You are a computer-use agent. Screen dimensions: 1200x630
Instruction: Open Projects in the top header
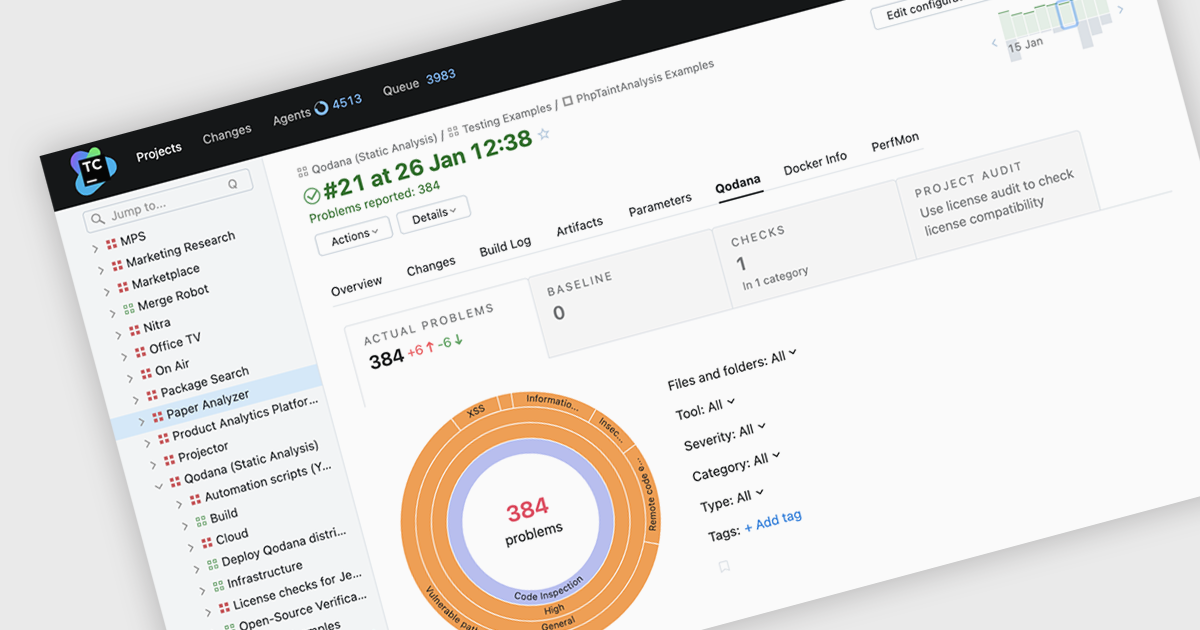[159, 152]
